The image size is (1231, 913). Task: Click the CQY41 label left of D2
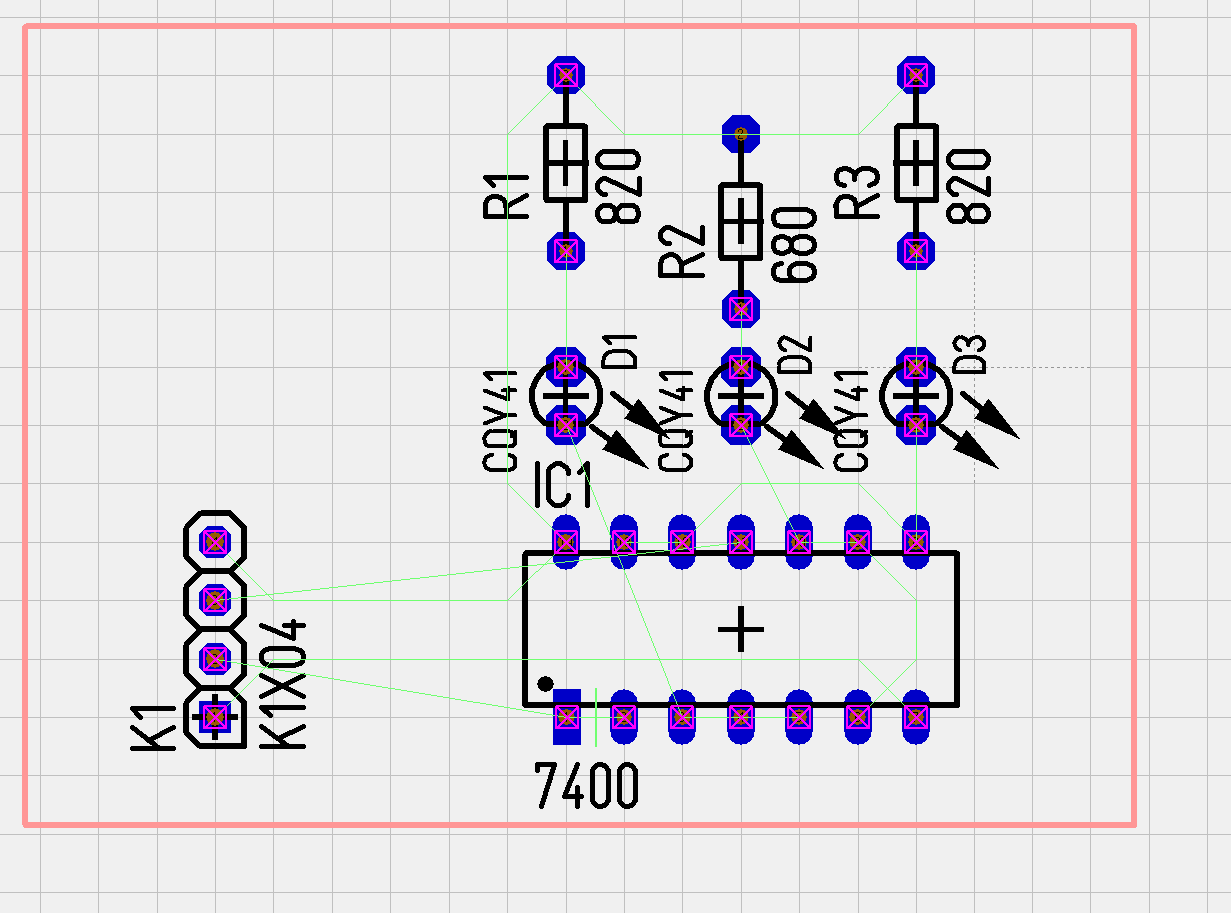677,420
